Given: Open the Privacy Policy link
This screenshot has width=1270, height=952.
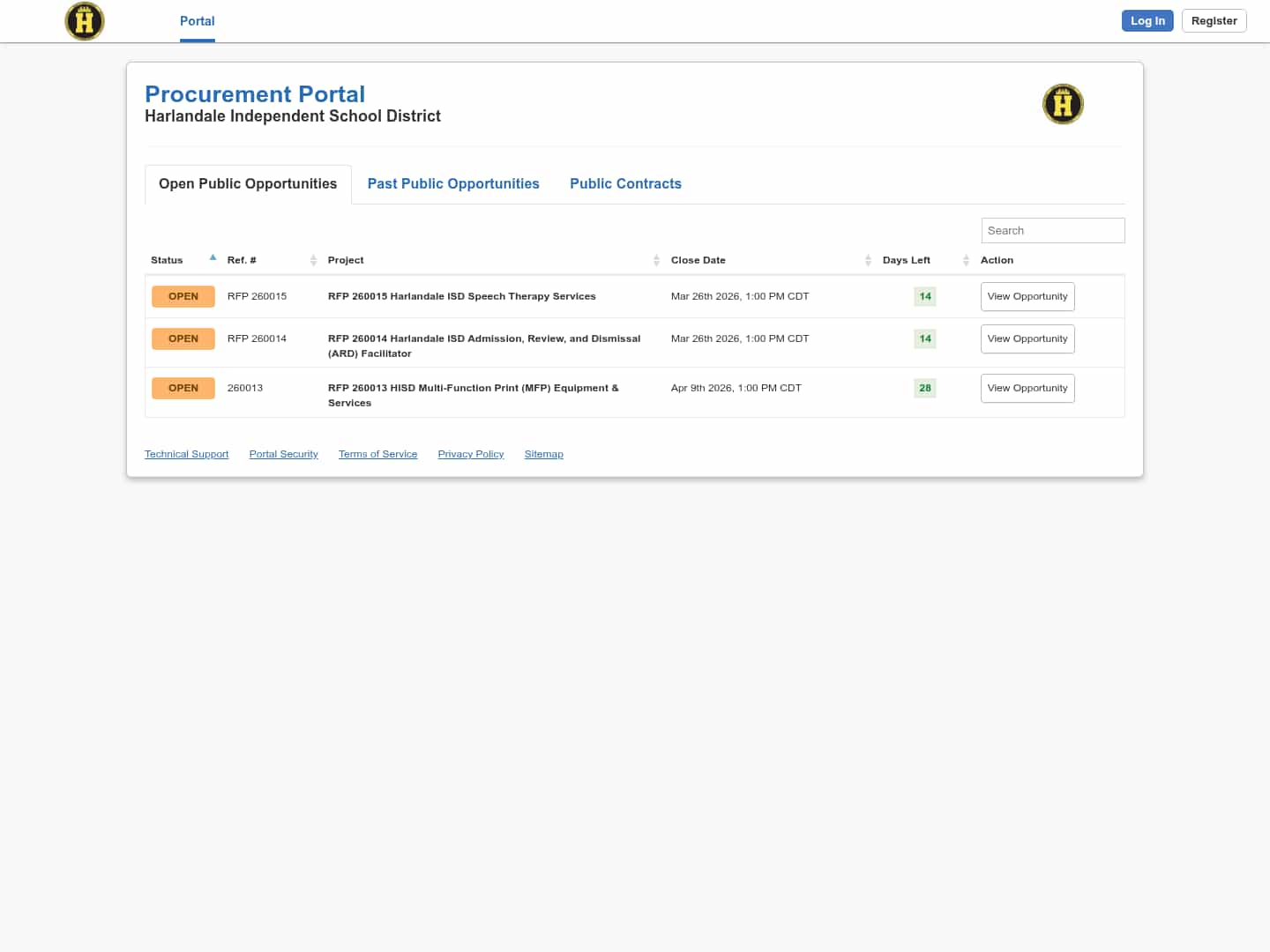Looking at the screenshot, I should click(470, 454).
